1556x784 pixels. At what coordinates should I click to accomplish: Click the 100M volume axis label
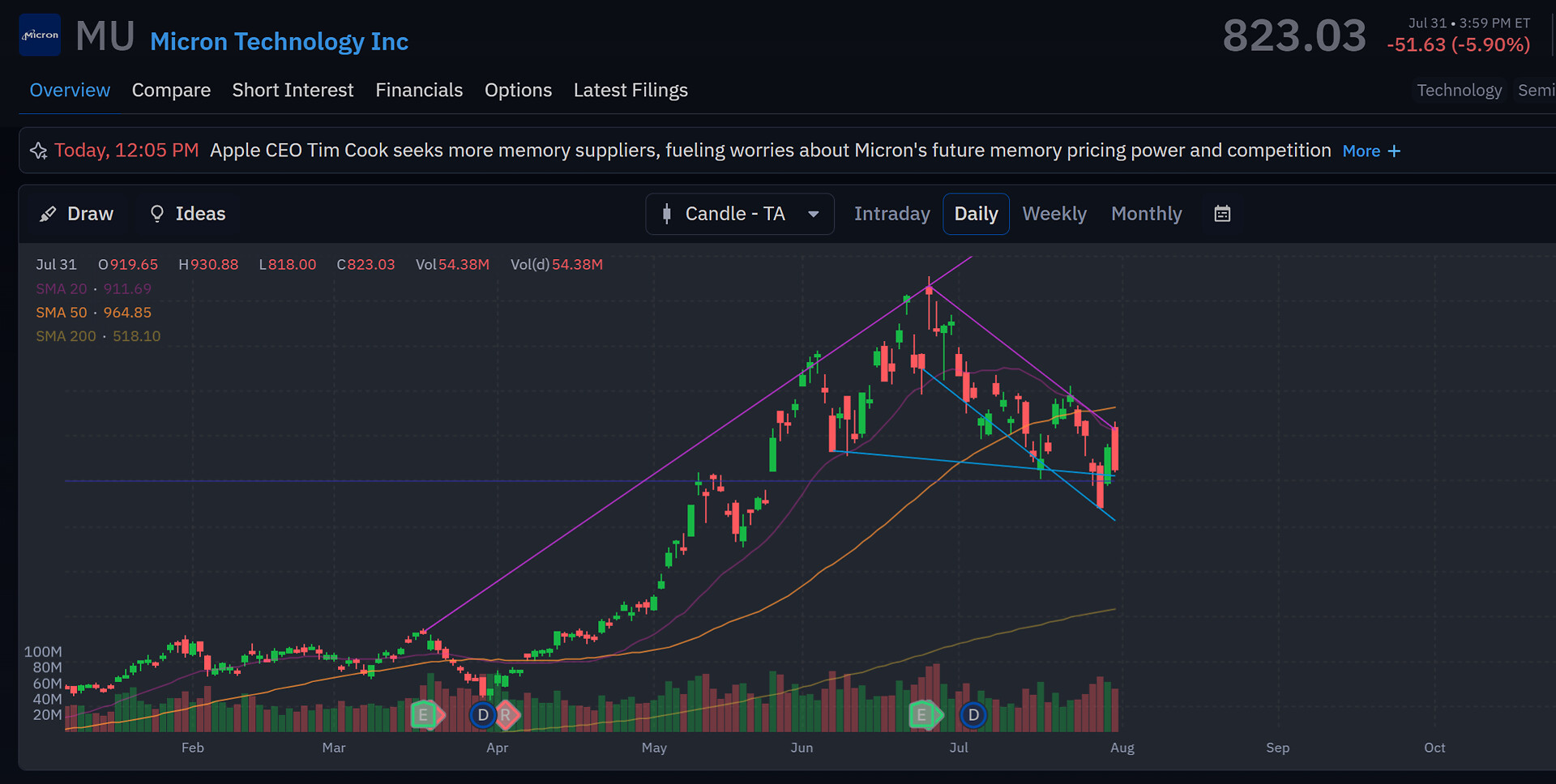pyautogui.click(x=43, y=652)
